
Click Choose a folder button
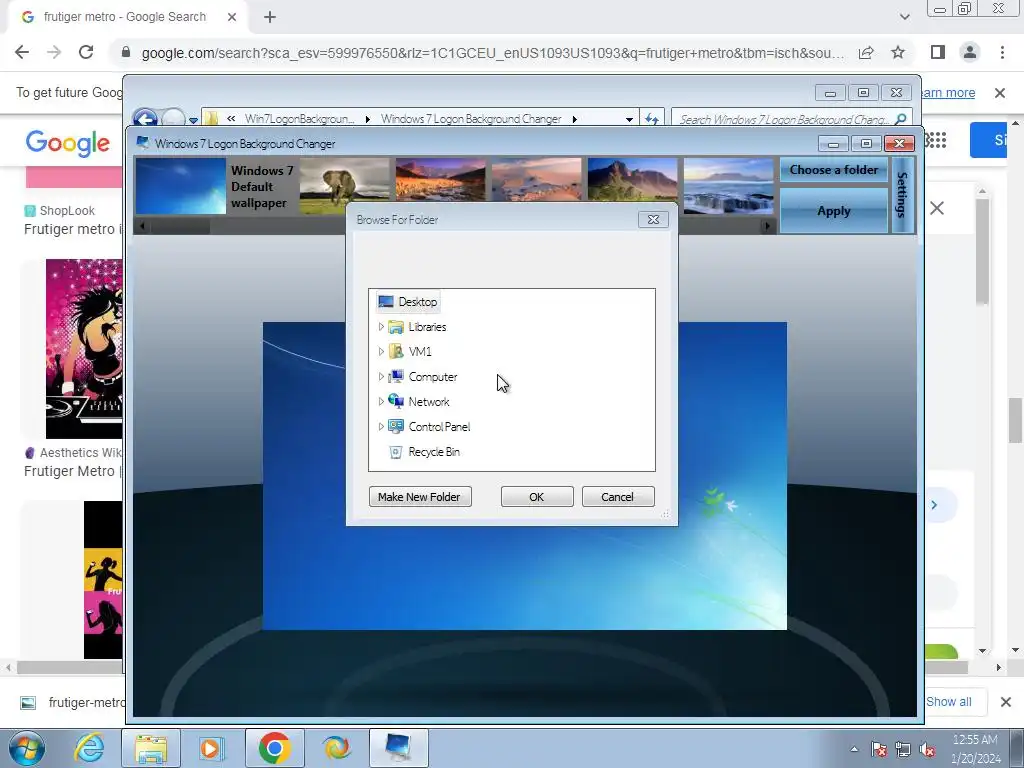(833, 170)
